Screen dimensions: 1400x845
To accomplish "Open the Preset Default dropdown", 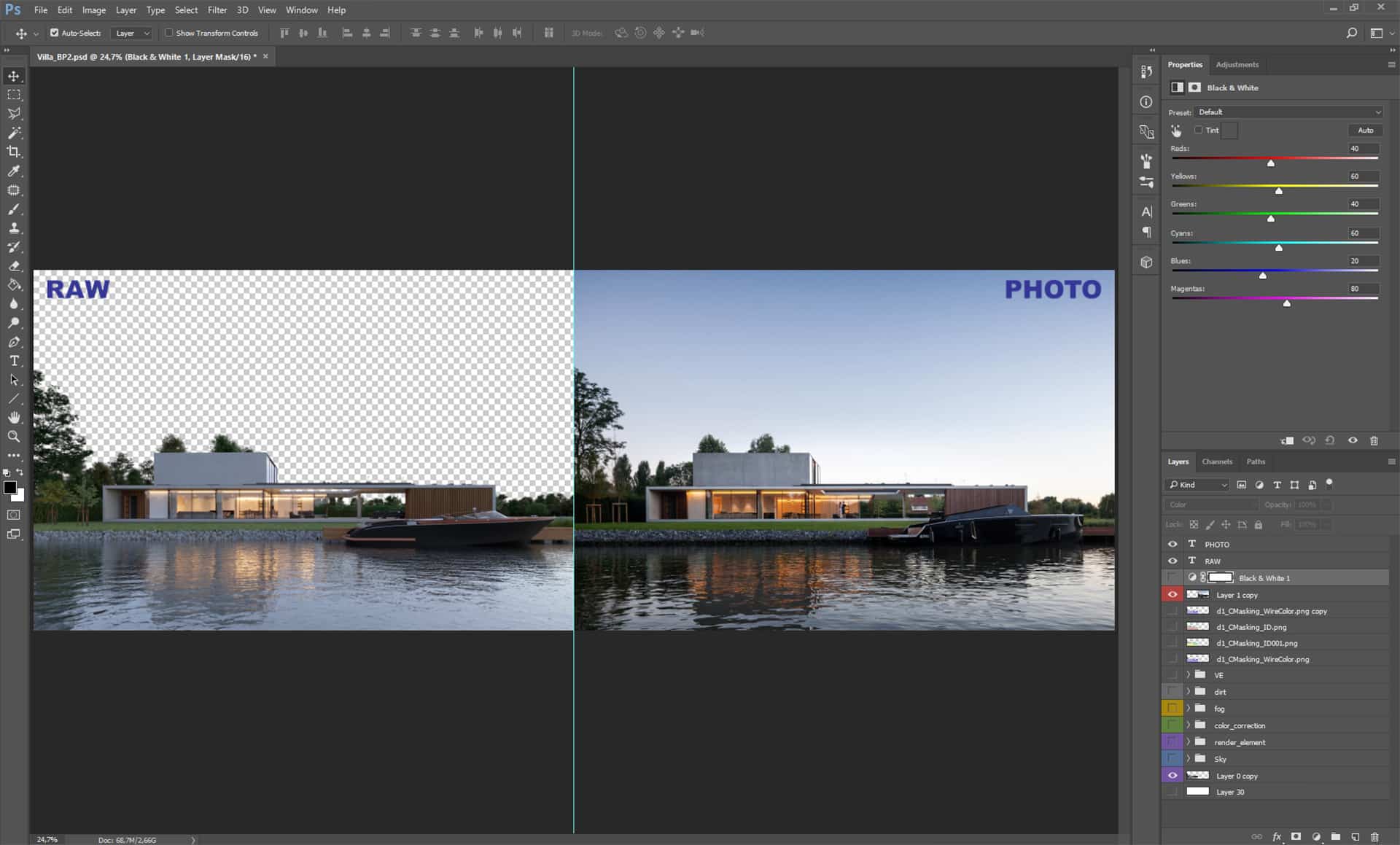I will (1288, 112).
